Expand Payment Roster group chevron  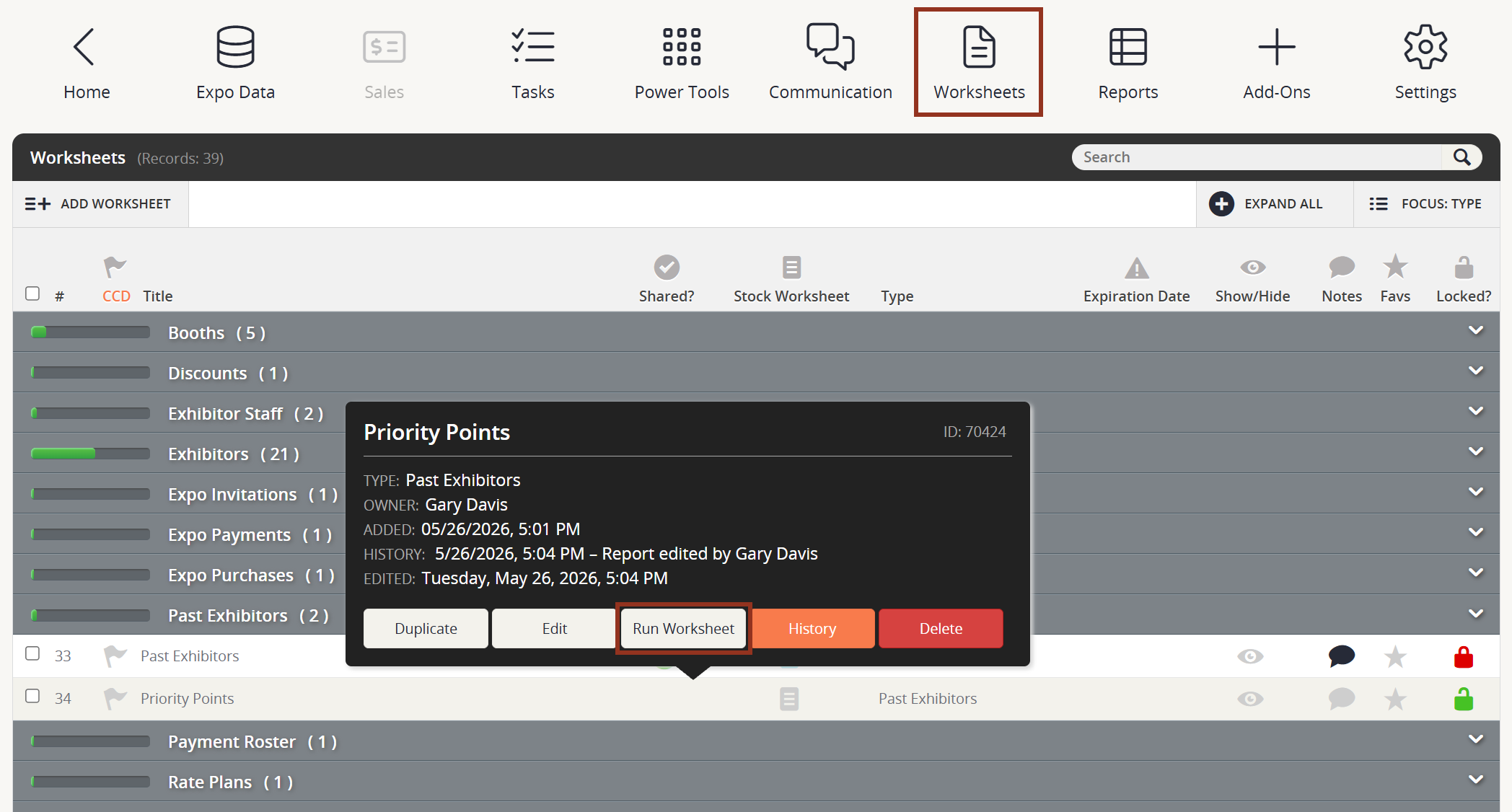pyautogui.click(x=1476, y=740)
